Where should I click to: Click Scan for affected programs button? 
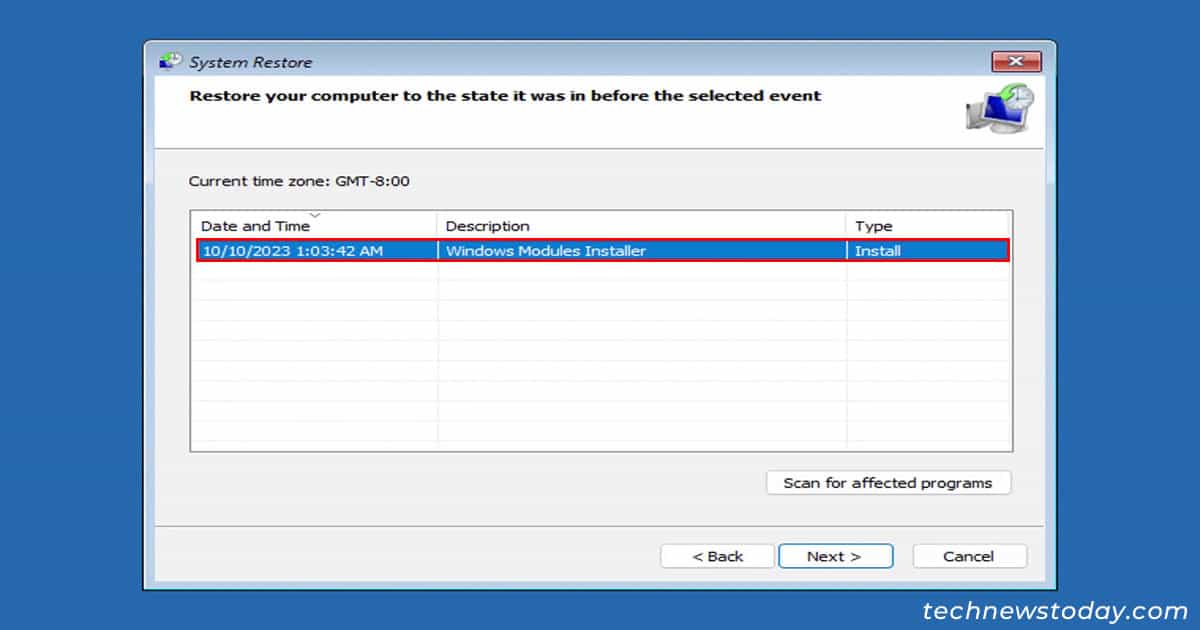click(x=888, y=483)
